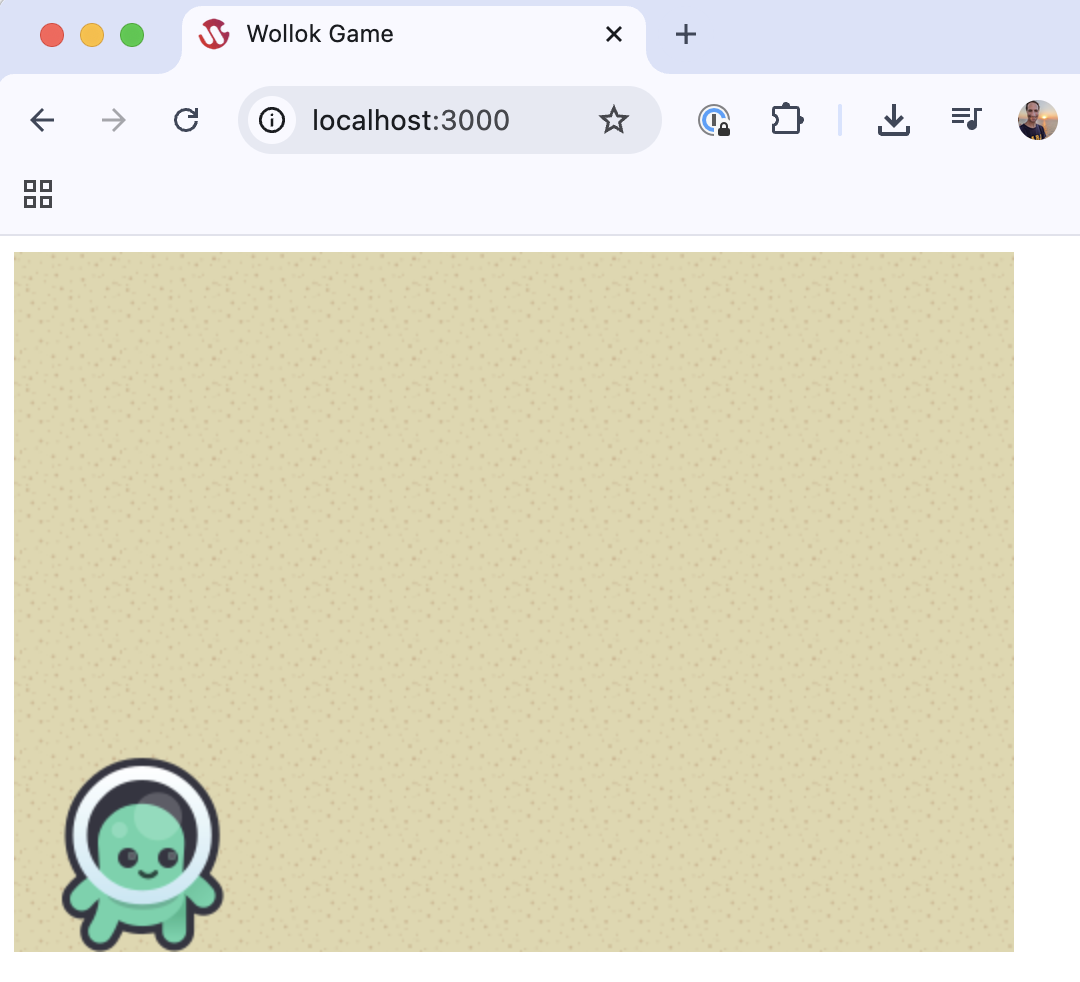The width and height of the screenshot is (1080, 982).
Task: Open the extension icon with lock badge
Action: tap(714, 121)
